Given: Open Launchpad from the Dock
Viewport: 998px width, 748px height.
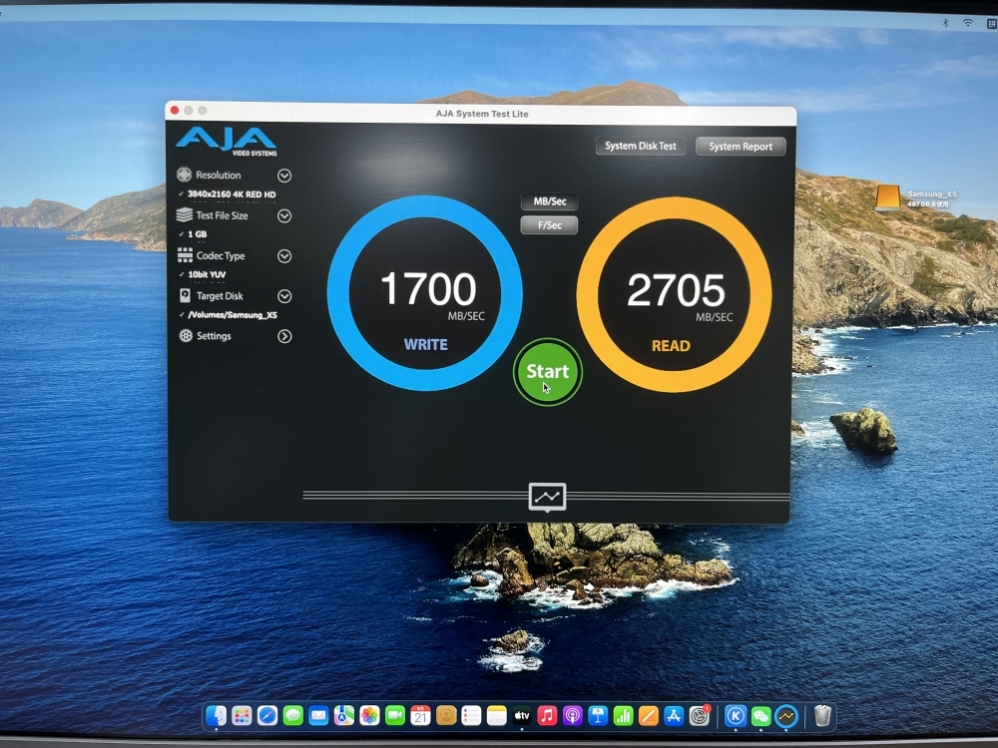Looking at the screenshot, I should coord(242,716).
